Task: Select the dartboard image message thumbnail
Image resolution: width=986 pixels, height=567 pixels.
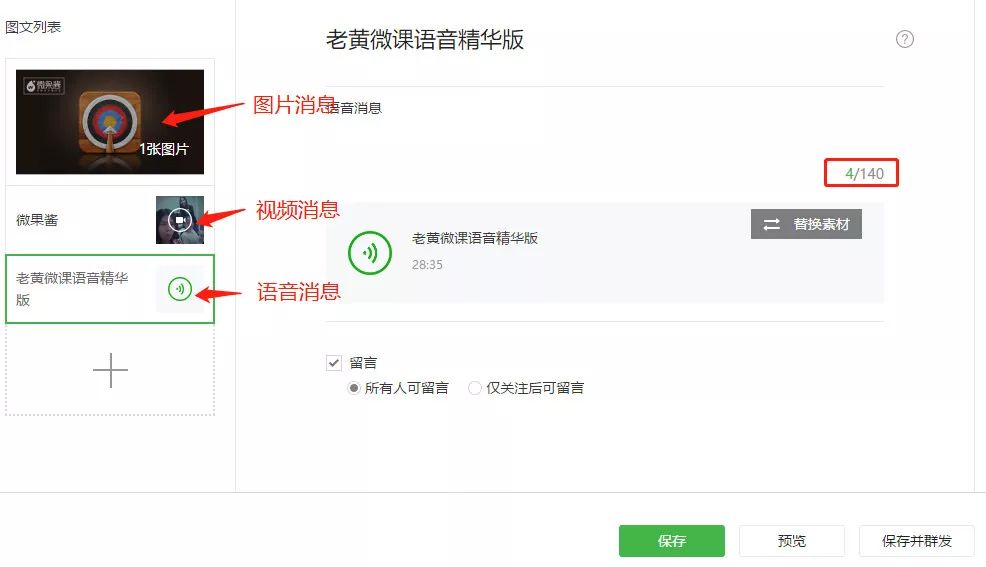Action: tap(110, 122)
